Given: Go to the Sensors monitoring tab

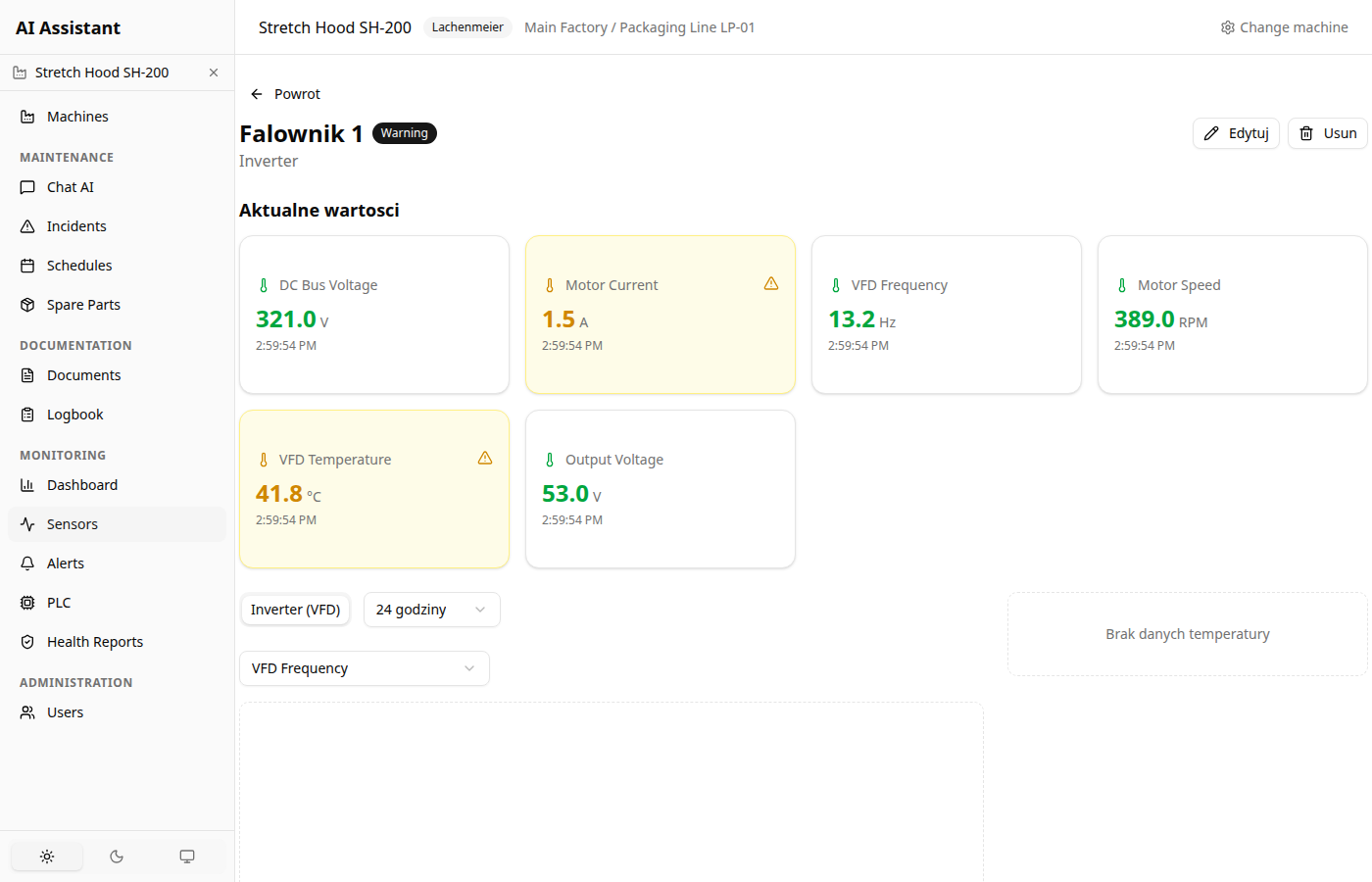Looking at the screenshot, I should (73, 523).
